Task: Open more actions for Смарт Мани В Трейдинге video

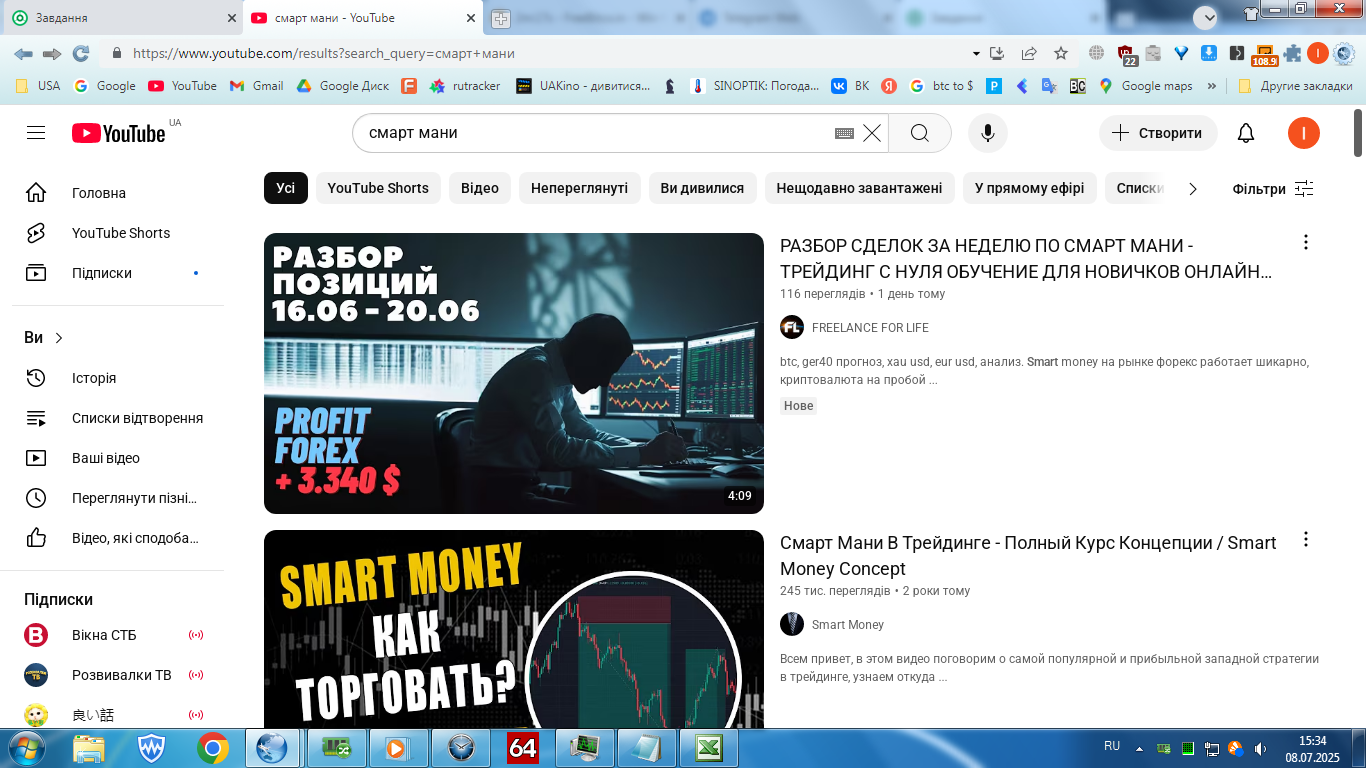Action: (x=1305, y=539)
